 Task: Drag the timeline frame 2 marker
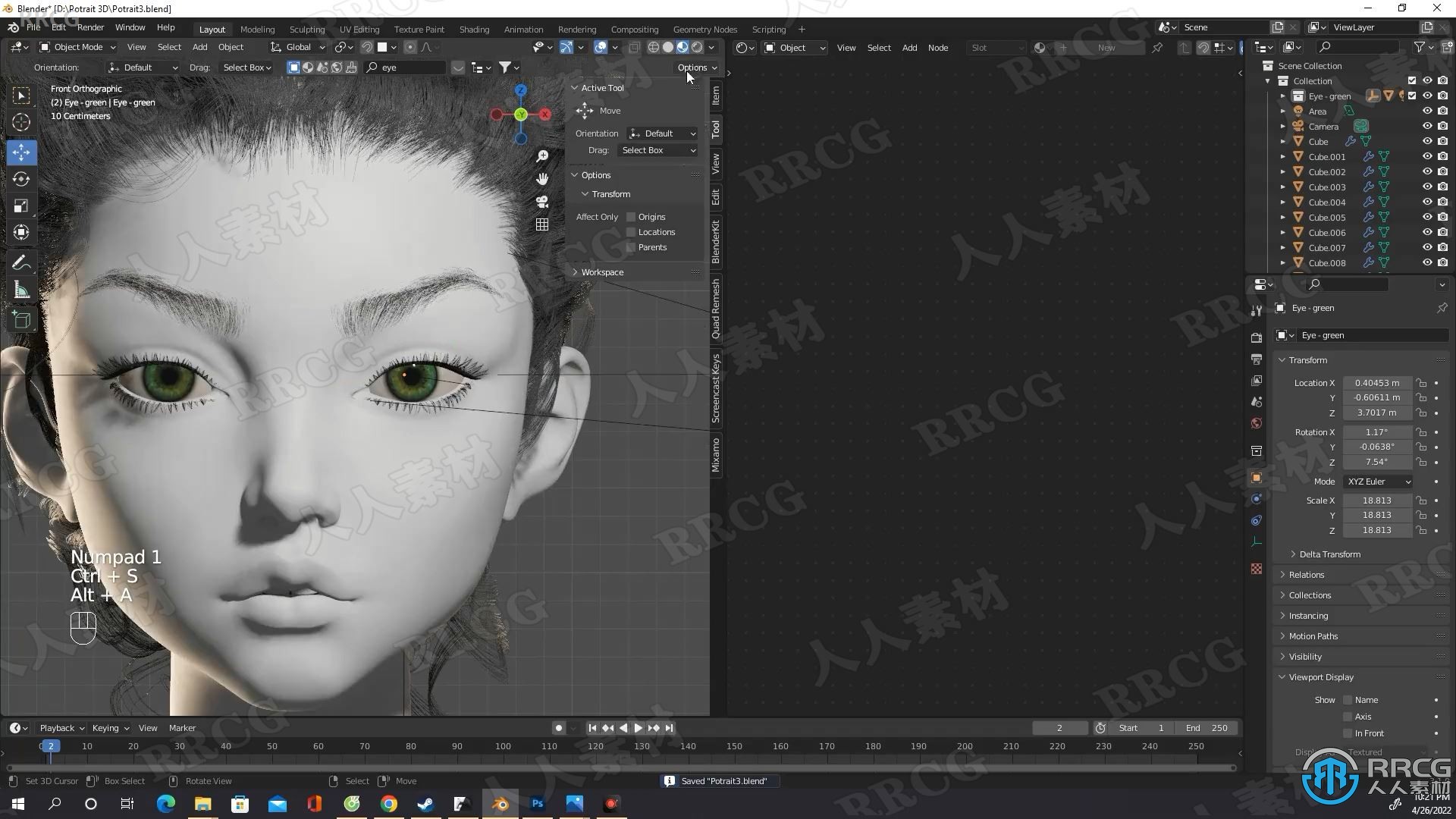click(x=49, y=745)
